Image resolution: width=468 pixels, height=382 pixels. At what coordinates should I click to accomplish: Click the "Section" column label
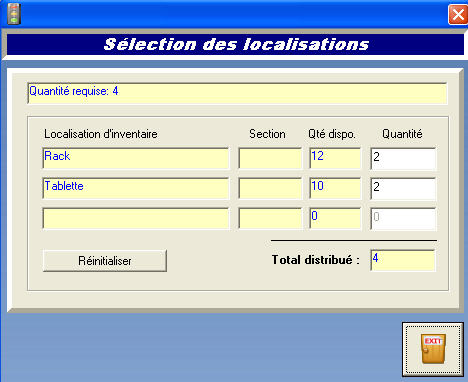tap(267, 134)
